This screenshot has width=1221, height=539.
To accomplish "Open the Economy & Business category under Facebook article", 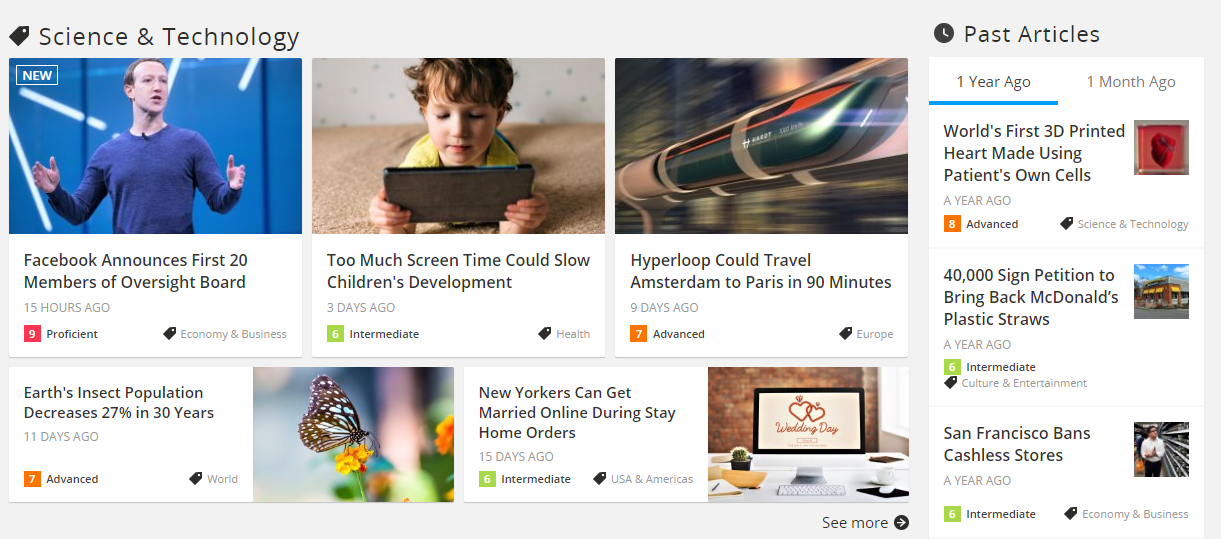I will [233, 334].
